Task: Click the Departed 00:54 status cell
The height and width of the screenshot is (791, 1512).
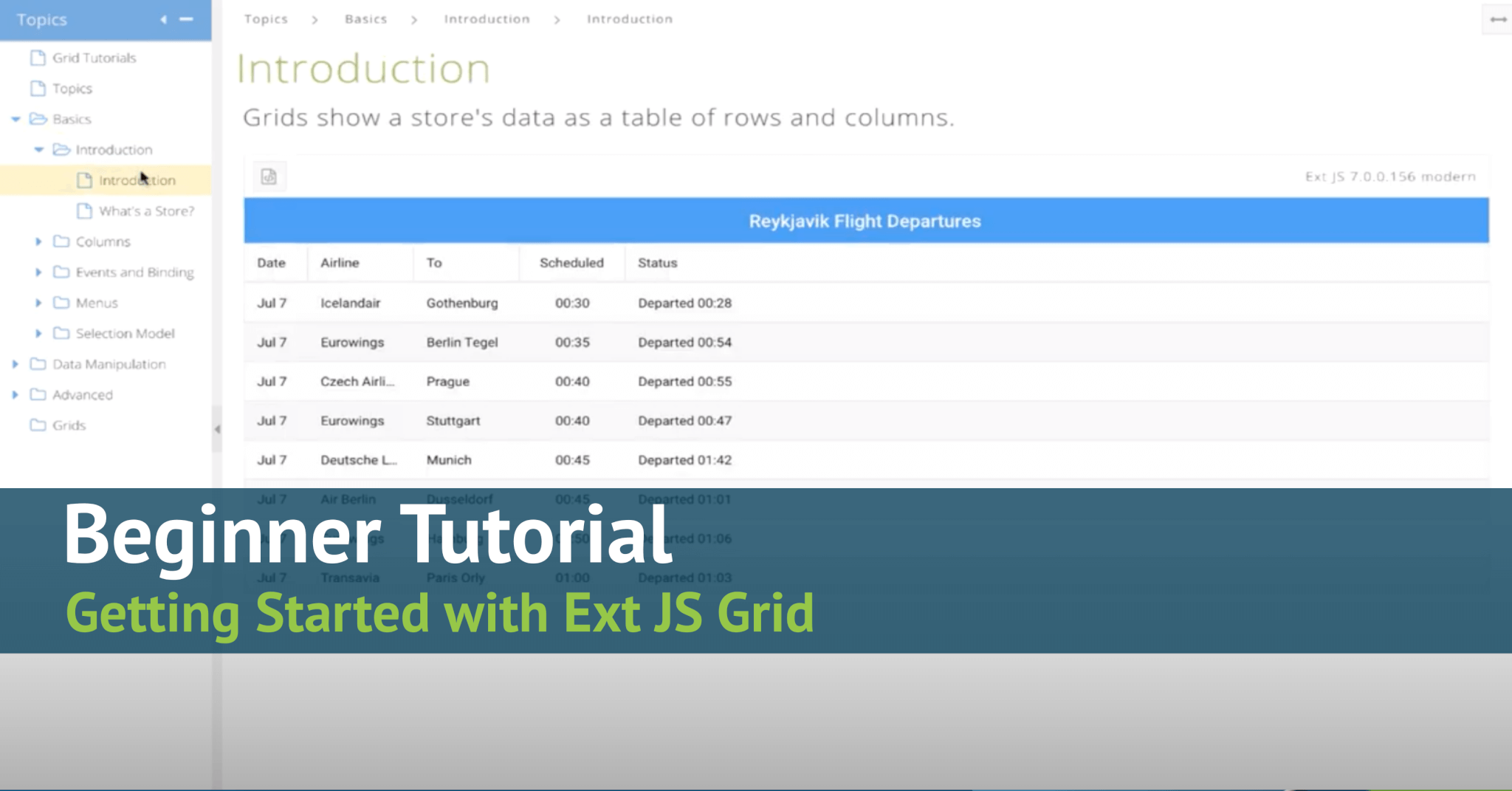Action: (684, 343)
